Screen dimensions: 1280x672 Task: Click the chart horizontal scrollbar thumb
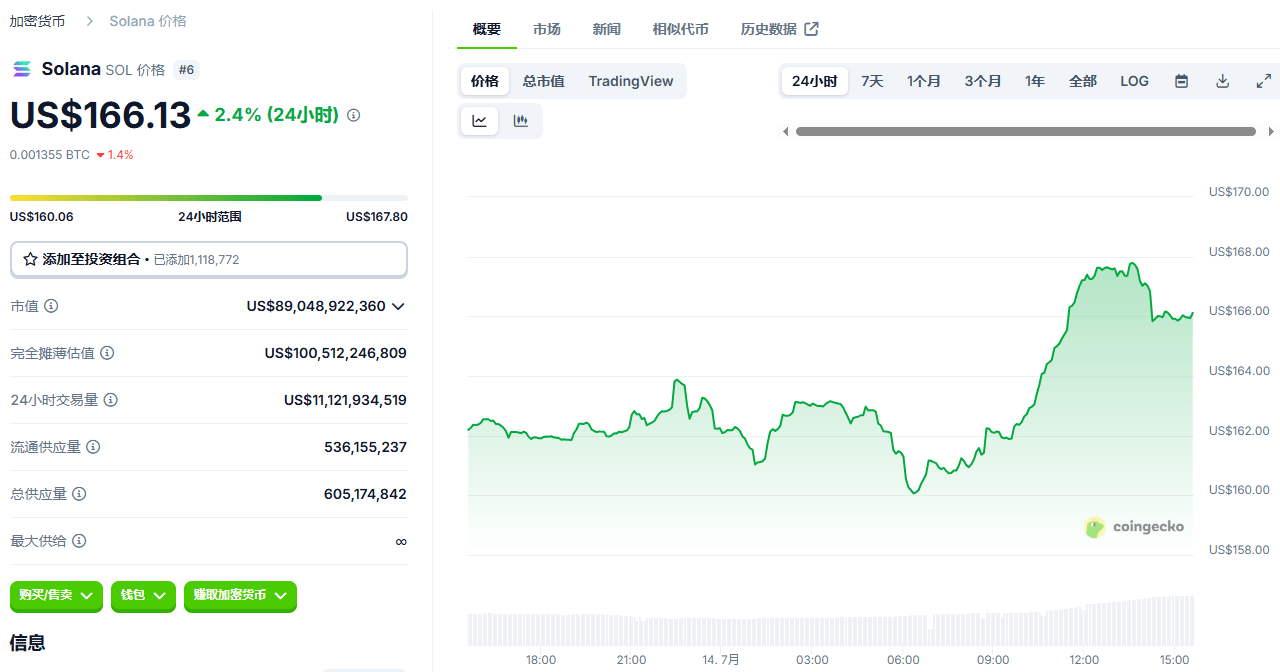click(1025, 131)
